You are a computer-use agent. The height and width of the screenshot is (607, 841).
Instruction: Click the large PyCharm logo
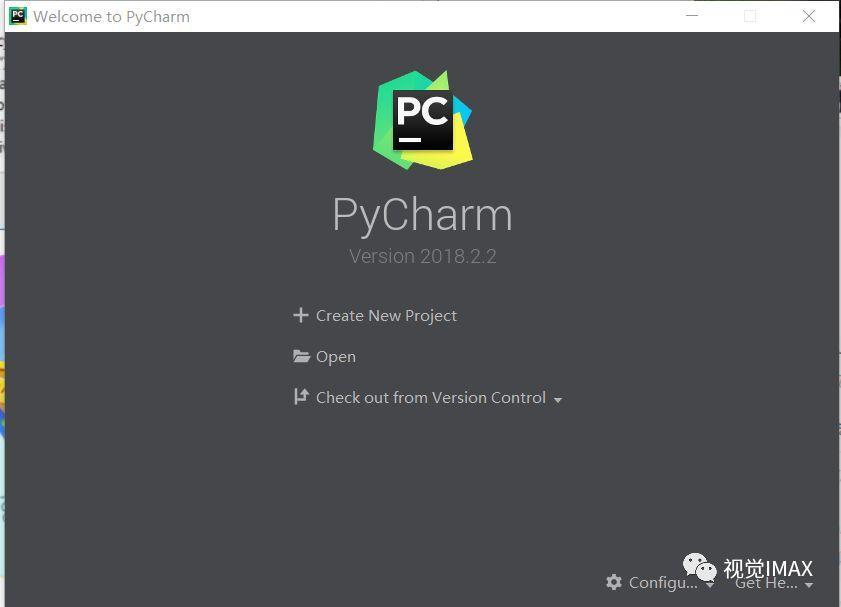pyautogui.click(x=423, y=120)
